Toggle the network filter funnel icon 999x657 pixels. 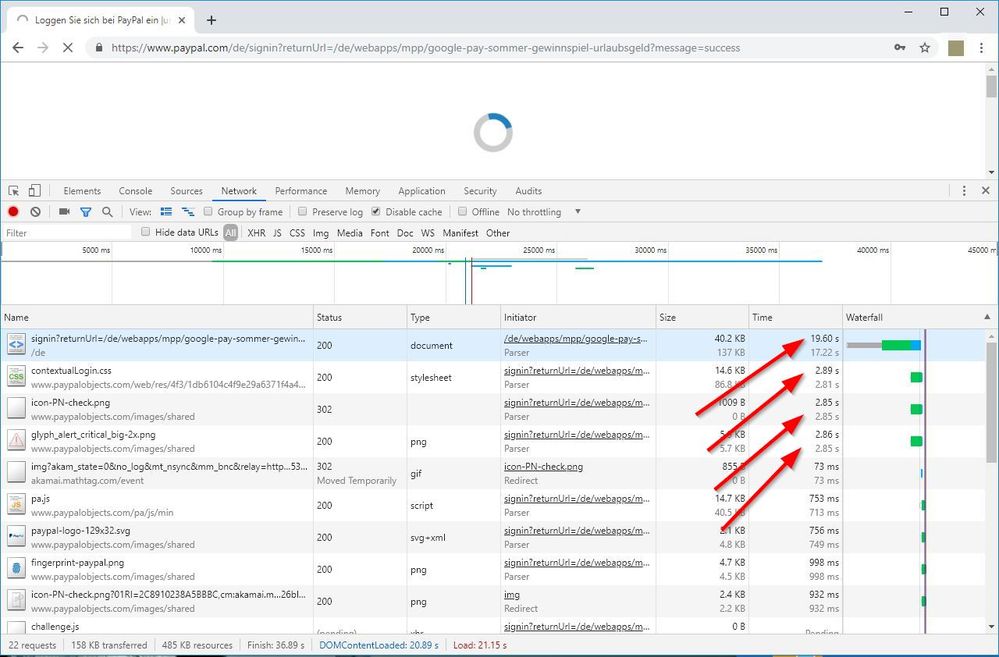(x=85, y=212)
